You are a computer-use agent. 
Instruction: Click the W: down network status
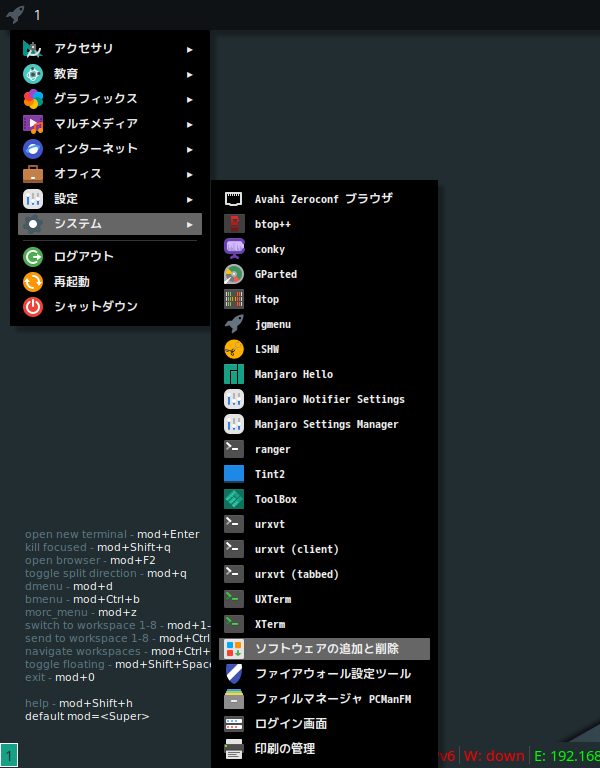click(x=494, y=756)
